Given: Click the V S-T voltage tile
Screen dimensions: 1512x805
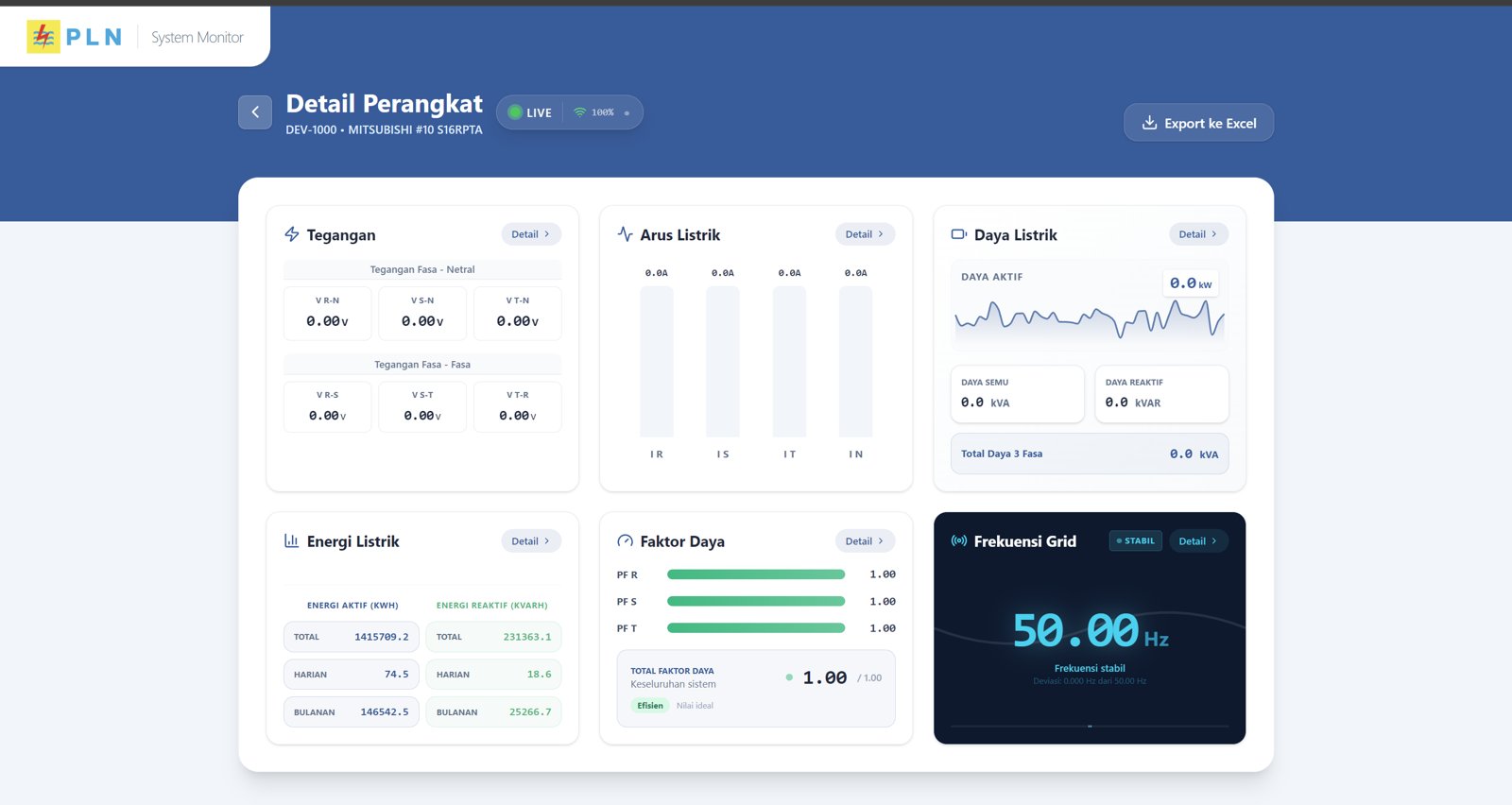Looking at the screenshot, I should [x=422, y=407].
